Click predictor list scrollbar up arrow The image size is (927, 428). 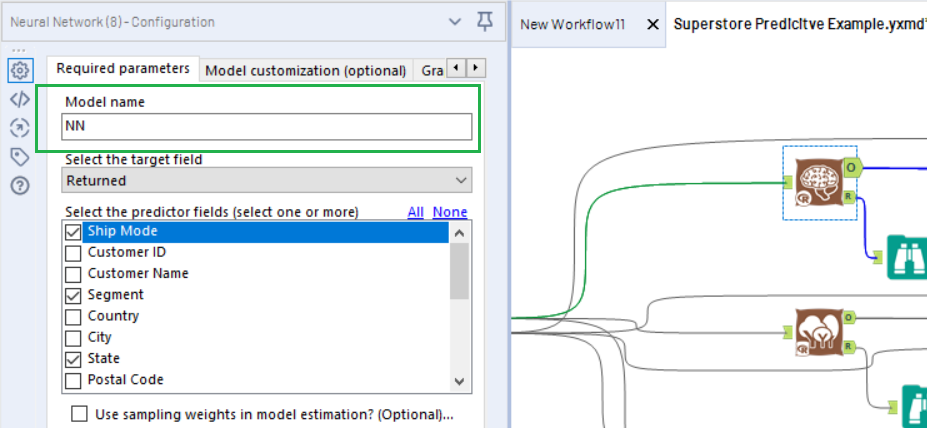[x=459, y=233]
